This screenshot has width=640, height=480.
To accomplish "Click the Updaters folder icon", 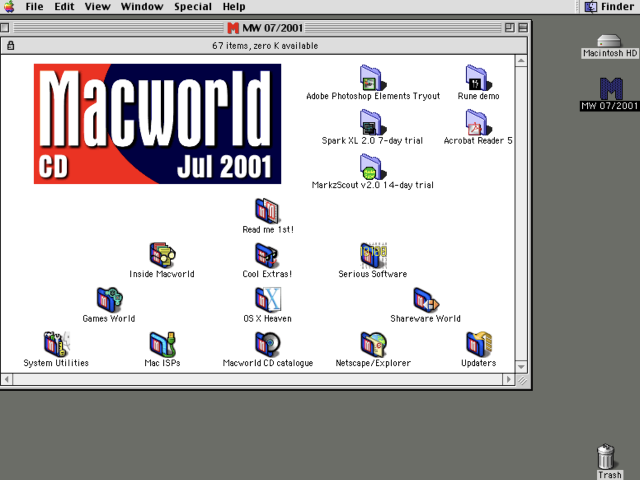I will [478, 344].
